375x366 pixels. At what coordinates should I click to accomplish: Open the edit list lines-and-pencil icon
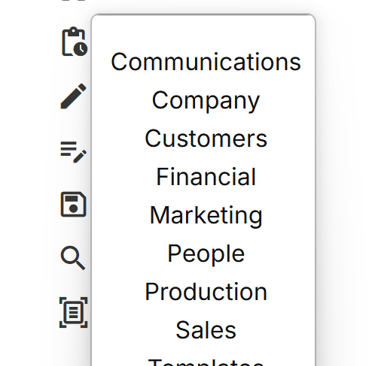[x=73, y=152]
